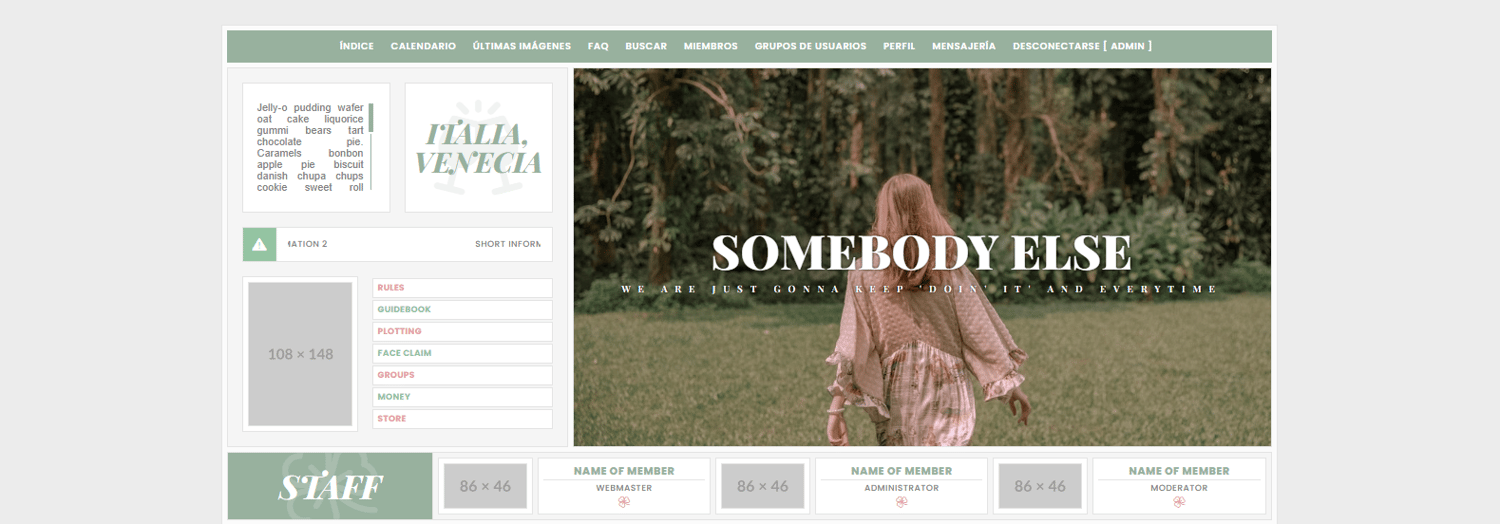Screen dimensions: 1500x524
Task: Open Últimas Imágenes page
Action: coord(522,46)
